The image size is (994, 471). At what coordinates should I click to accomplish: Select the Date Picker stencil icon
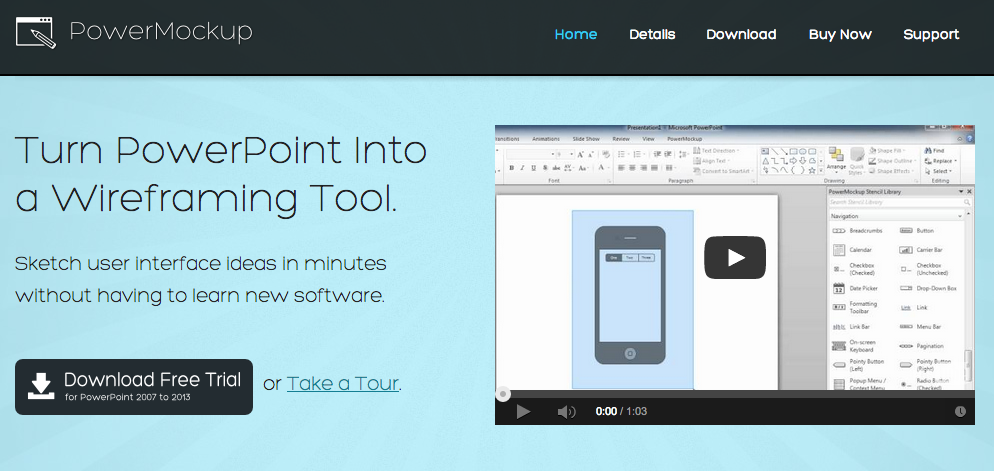point(839,288)
